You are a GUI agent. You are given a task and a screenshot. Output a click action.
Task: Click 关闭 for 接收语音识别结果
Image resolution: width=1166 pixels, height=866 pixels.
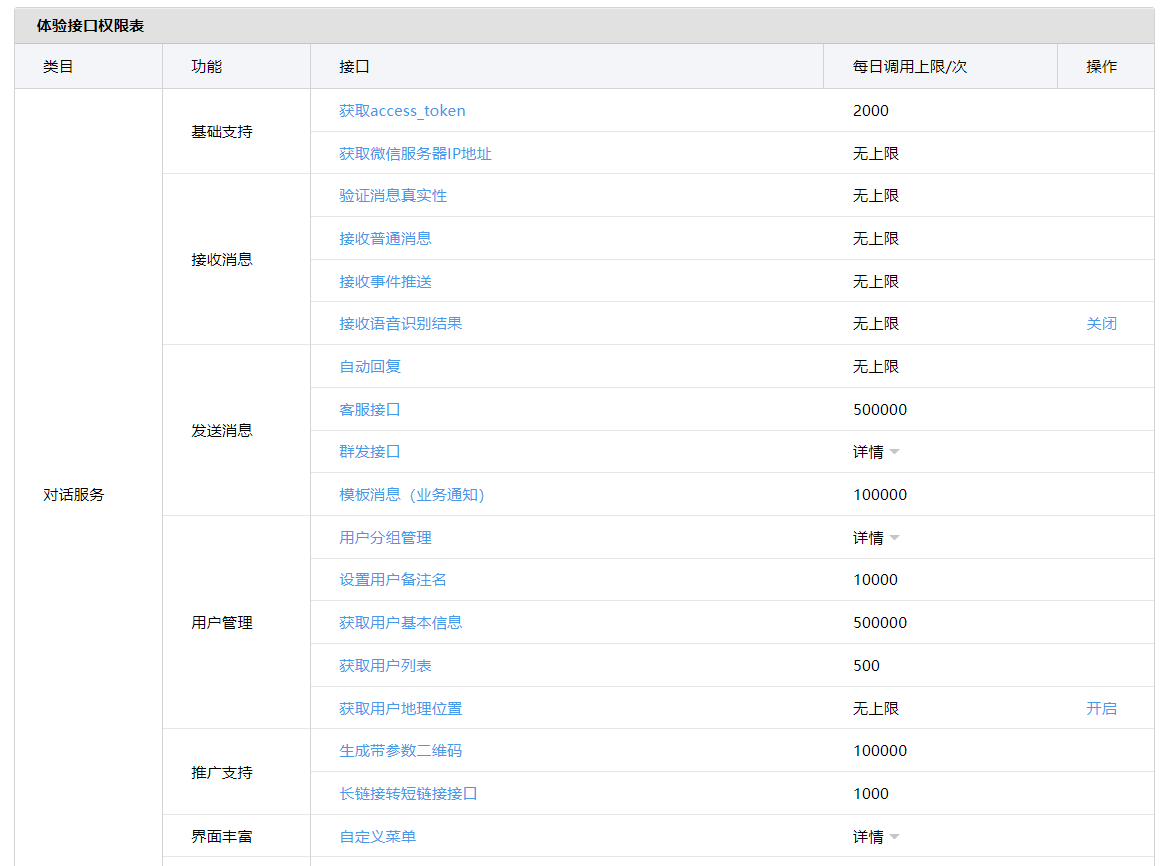[x=1101, y=323]
